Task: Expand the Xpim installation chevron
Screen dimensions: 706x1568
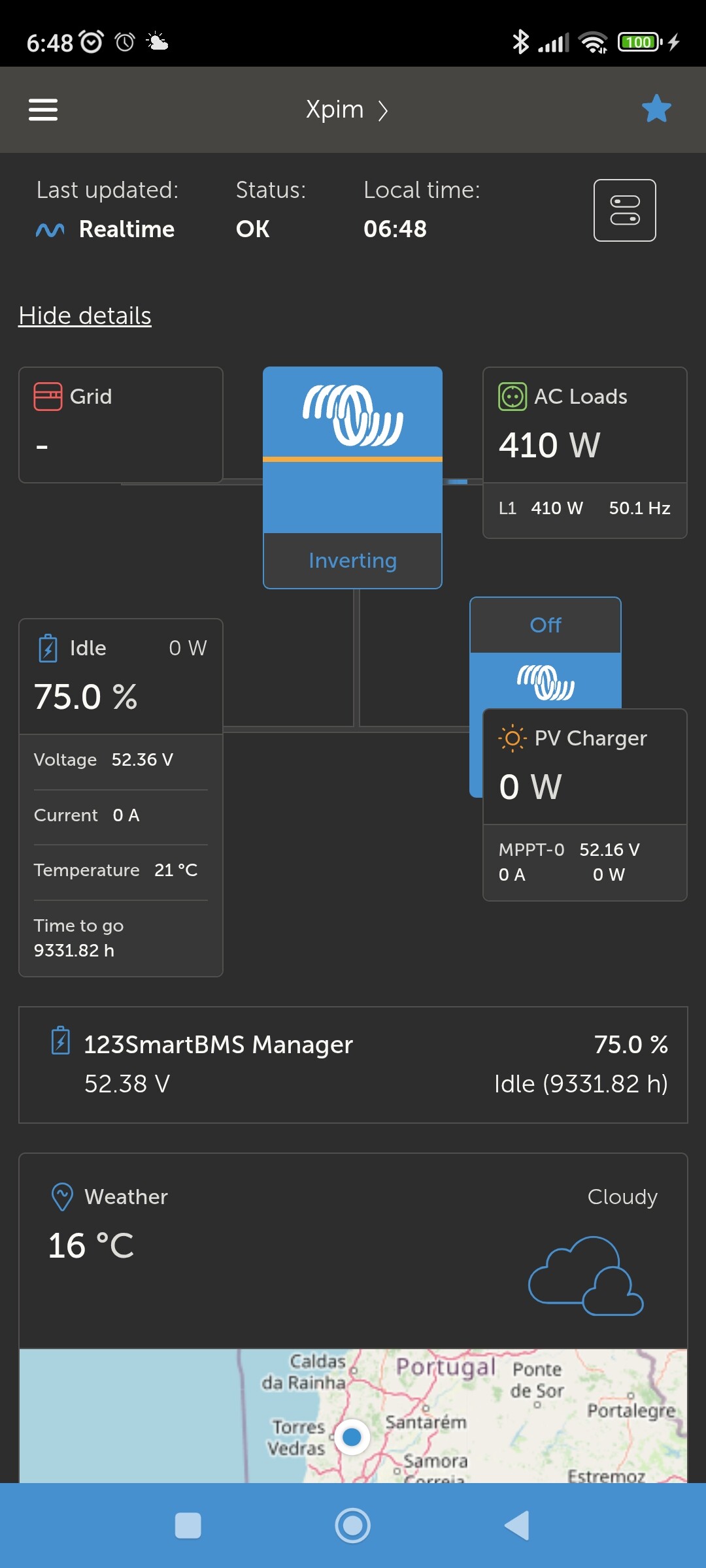Action: 383,110
